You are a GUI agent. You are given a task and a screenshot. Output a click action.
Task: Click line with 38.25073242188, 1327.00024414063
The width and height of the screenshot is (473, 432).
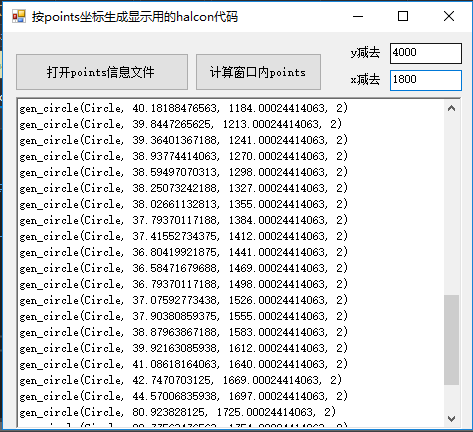(183, 188)
